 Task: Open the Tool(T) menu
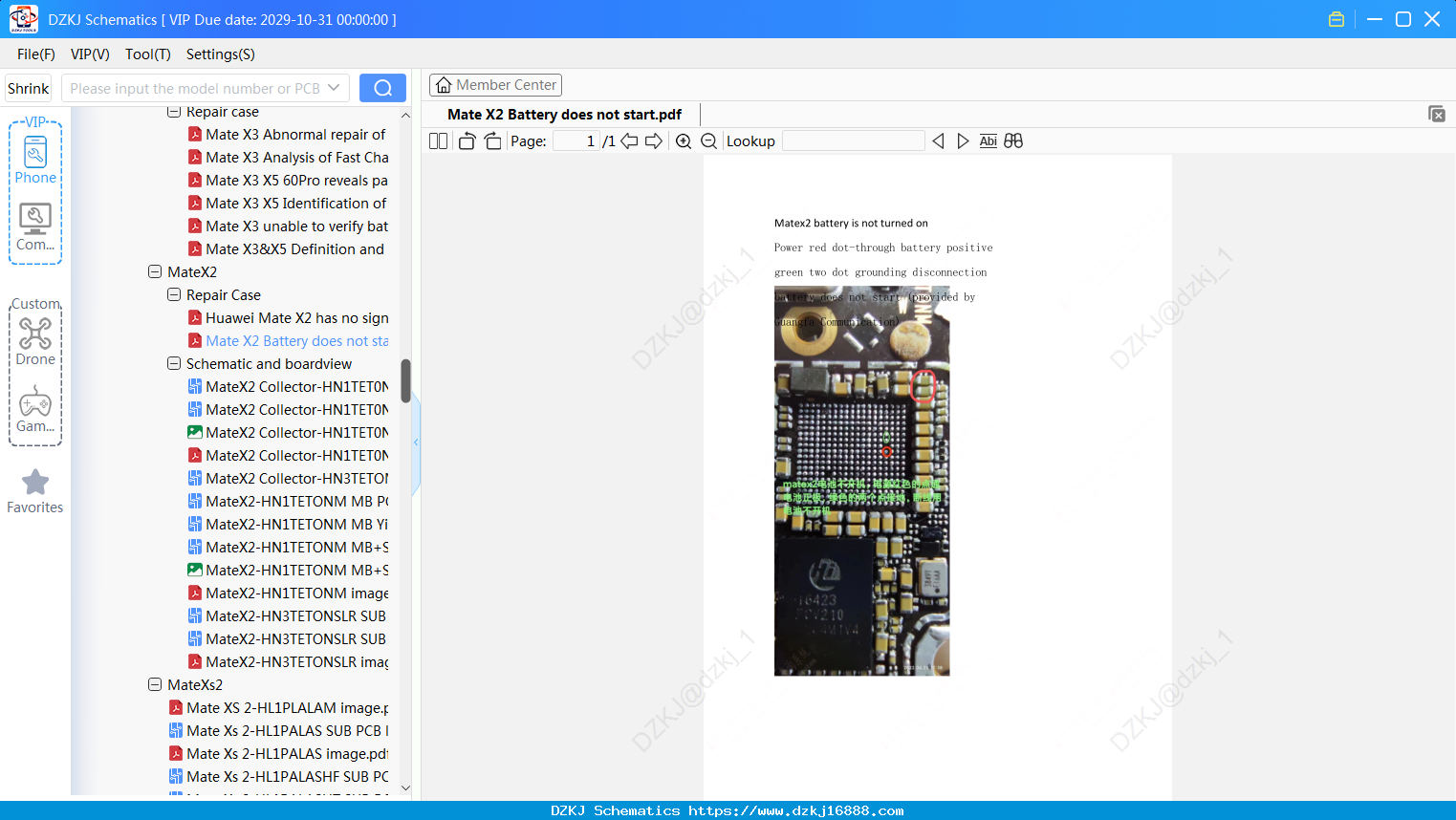pos(148,54)
